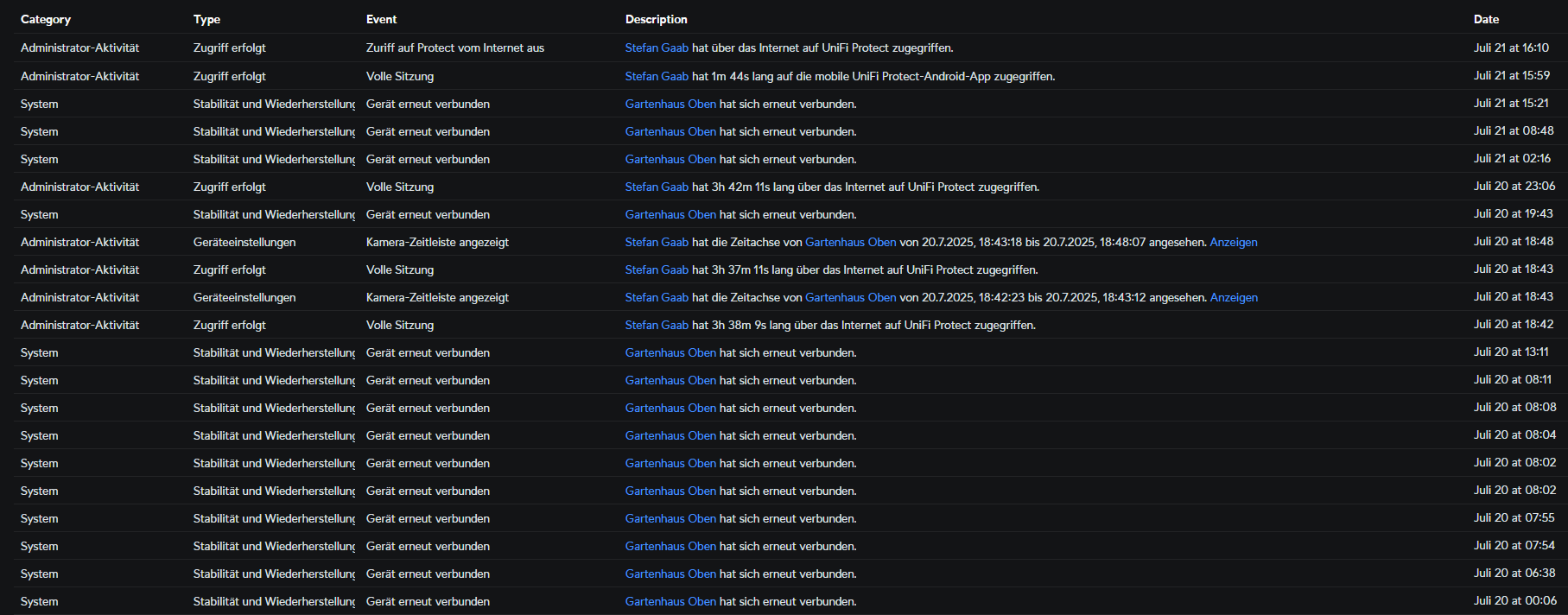Select the 'Juli 20 at 00:06' date cell
The width and height of the screenshot is (1568, 615).
point(1515,600)
